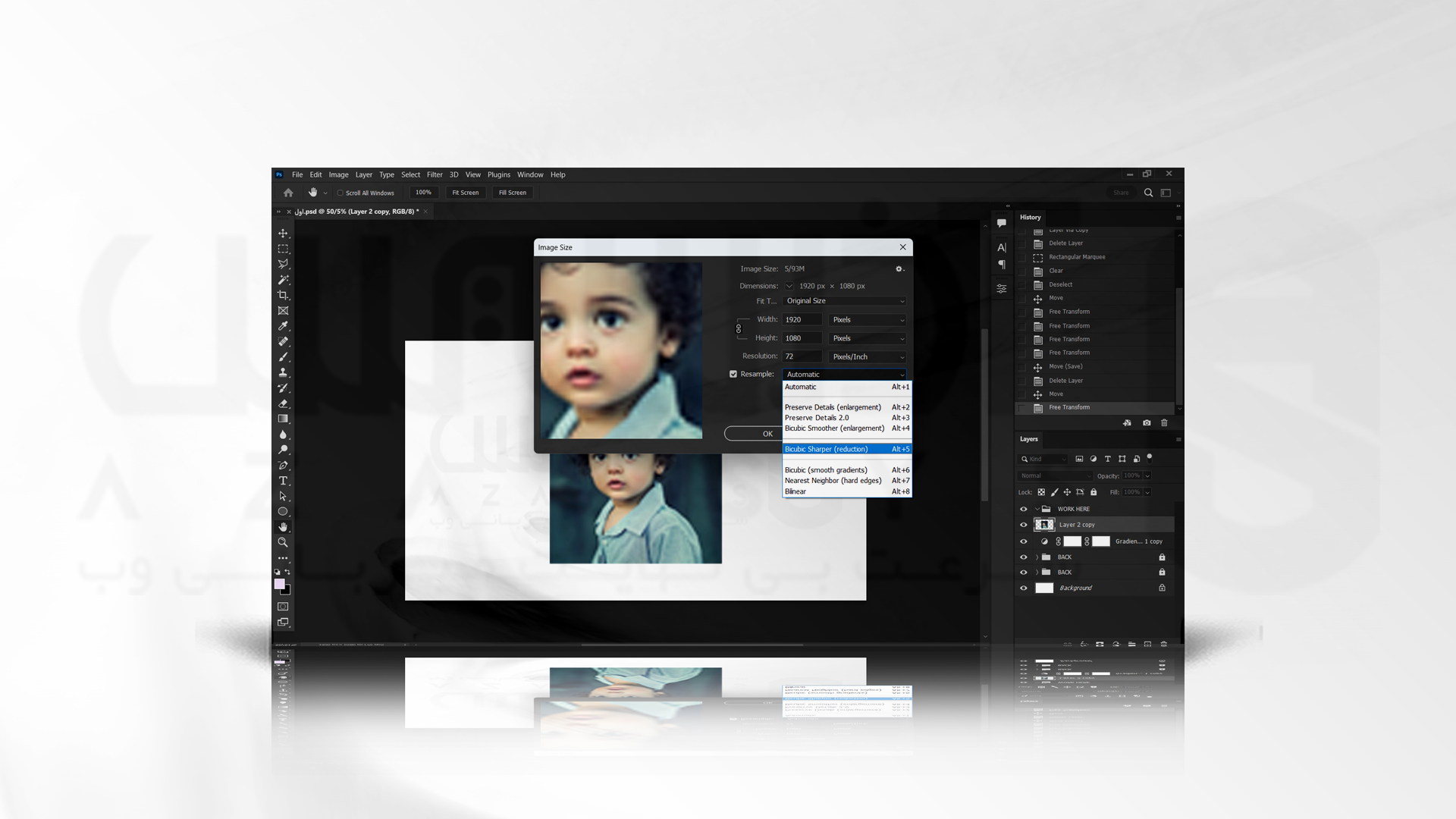Open the Fit To Original Size dropdown
The width and height of the screenshot is (1456, 819).
point(845,301)
